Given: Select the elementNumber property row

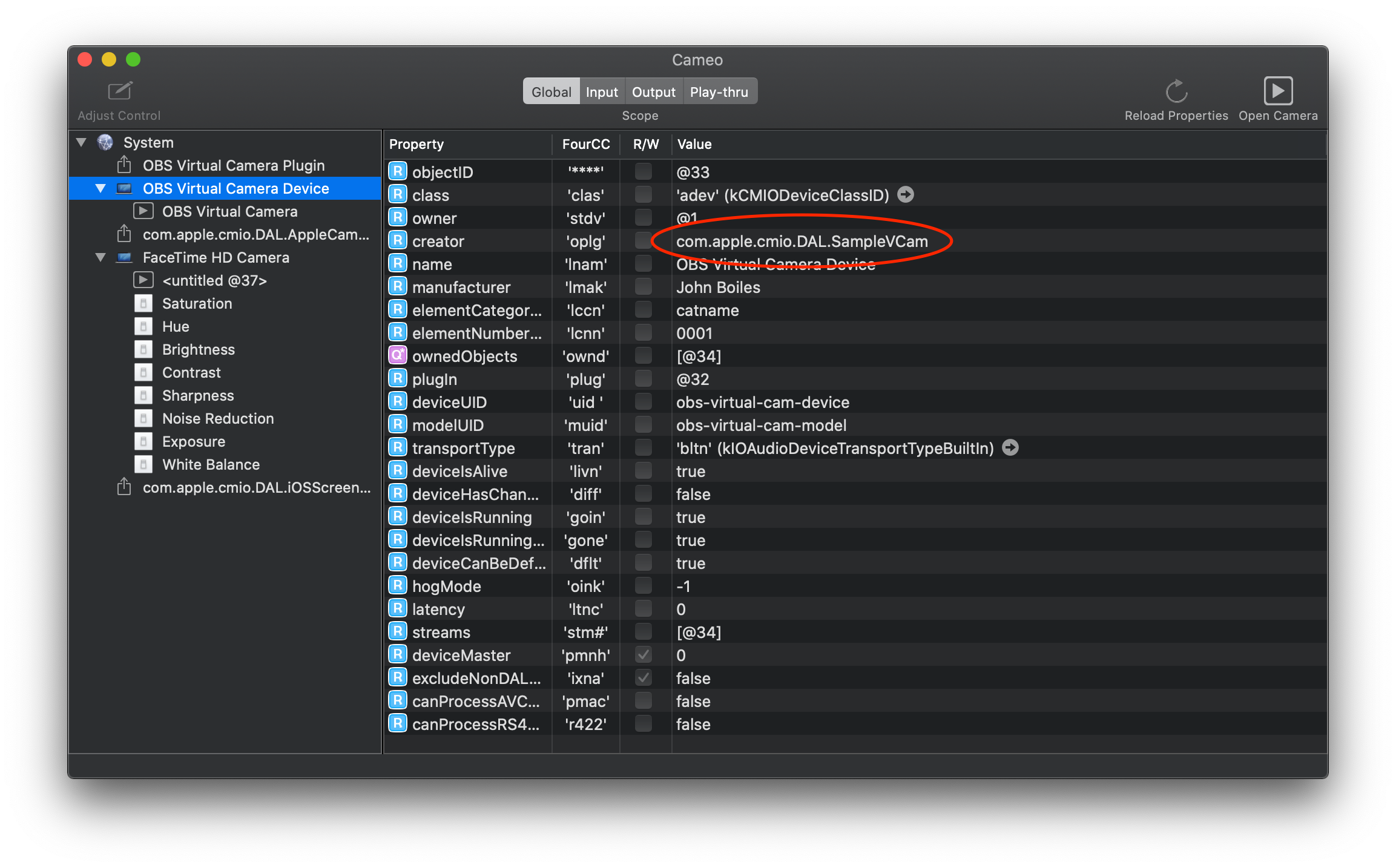Looking at the screenshot, I should point(855,333).
